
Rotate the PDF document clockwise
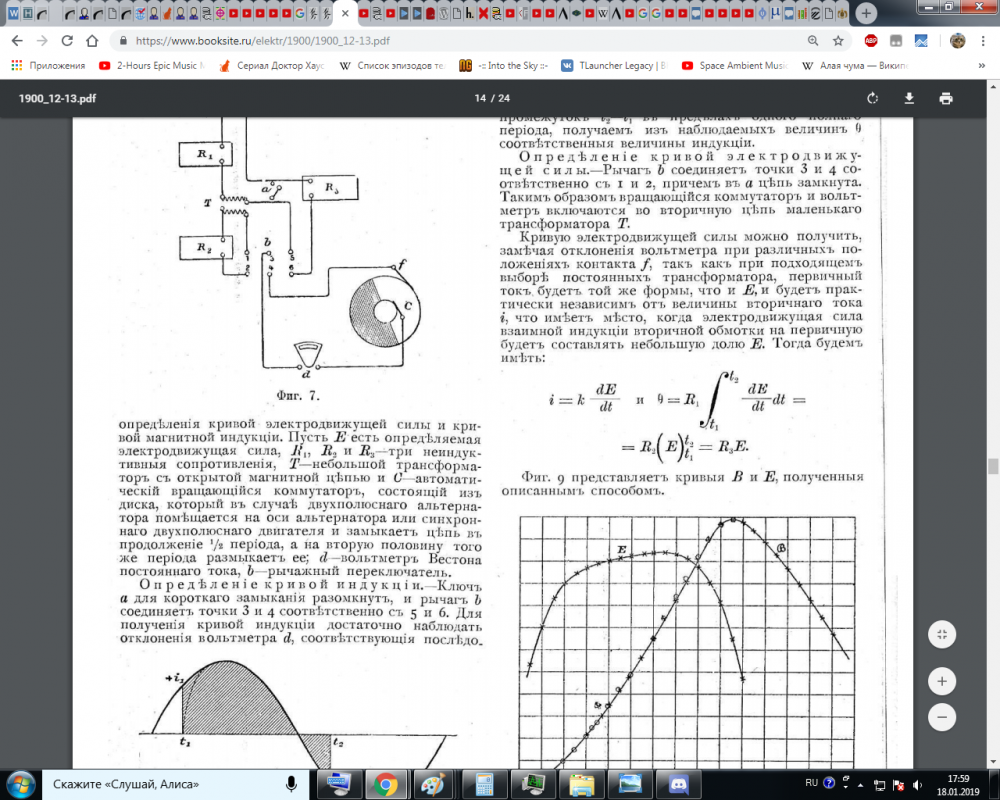coord(872,98)
